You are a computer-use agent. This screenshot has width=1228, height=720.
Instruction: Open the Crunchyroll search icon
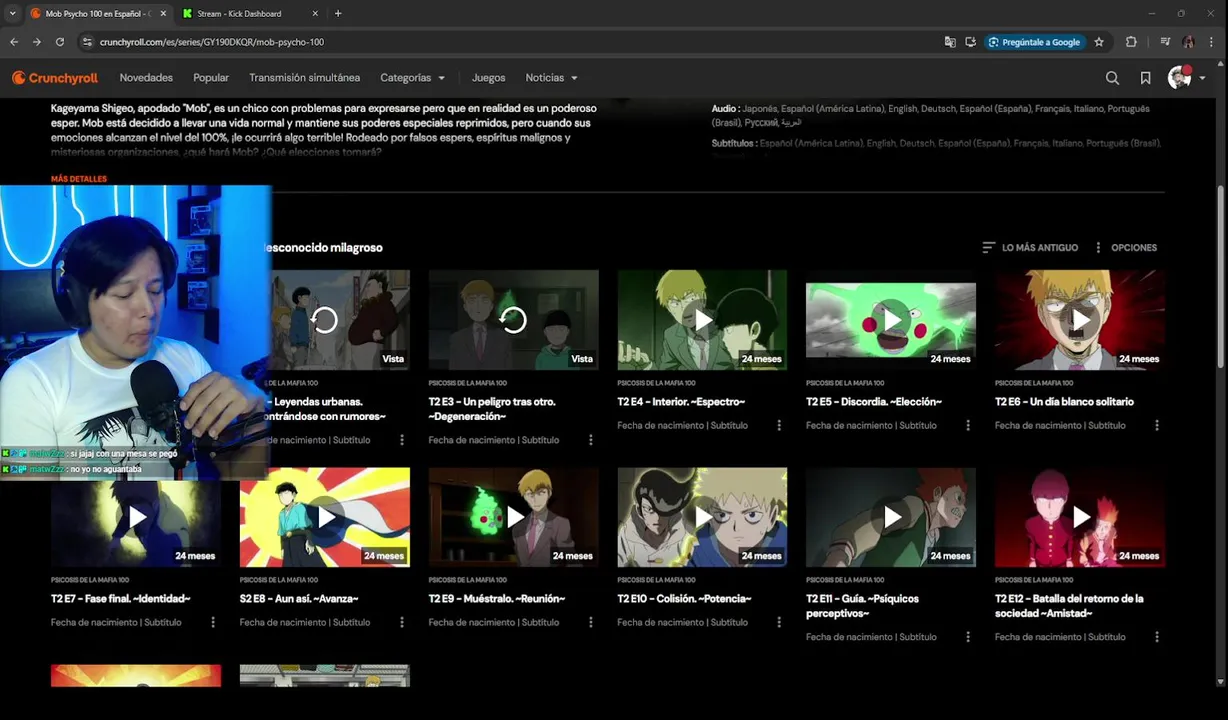pos(1112,78)
